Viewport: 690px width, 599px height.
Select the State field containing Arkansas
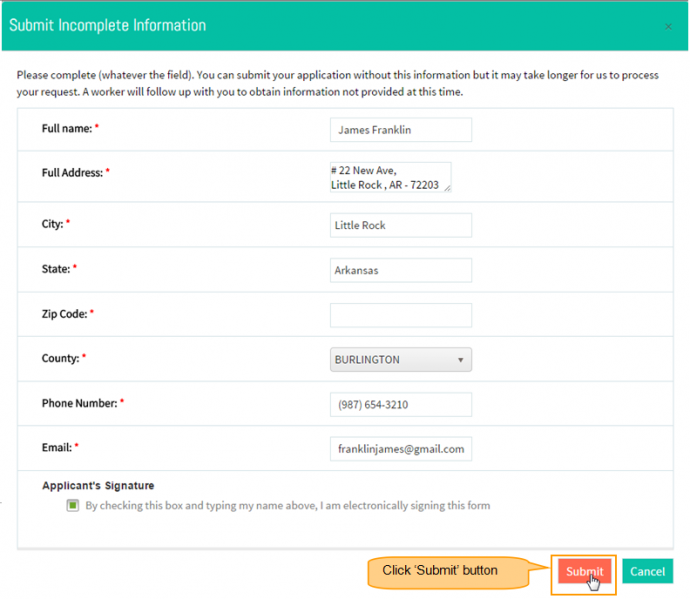400,270
